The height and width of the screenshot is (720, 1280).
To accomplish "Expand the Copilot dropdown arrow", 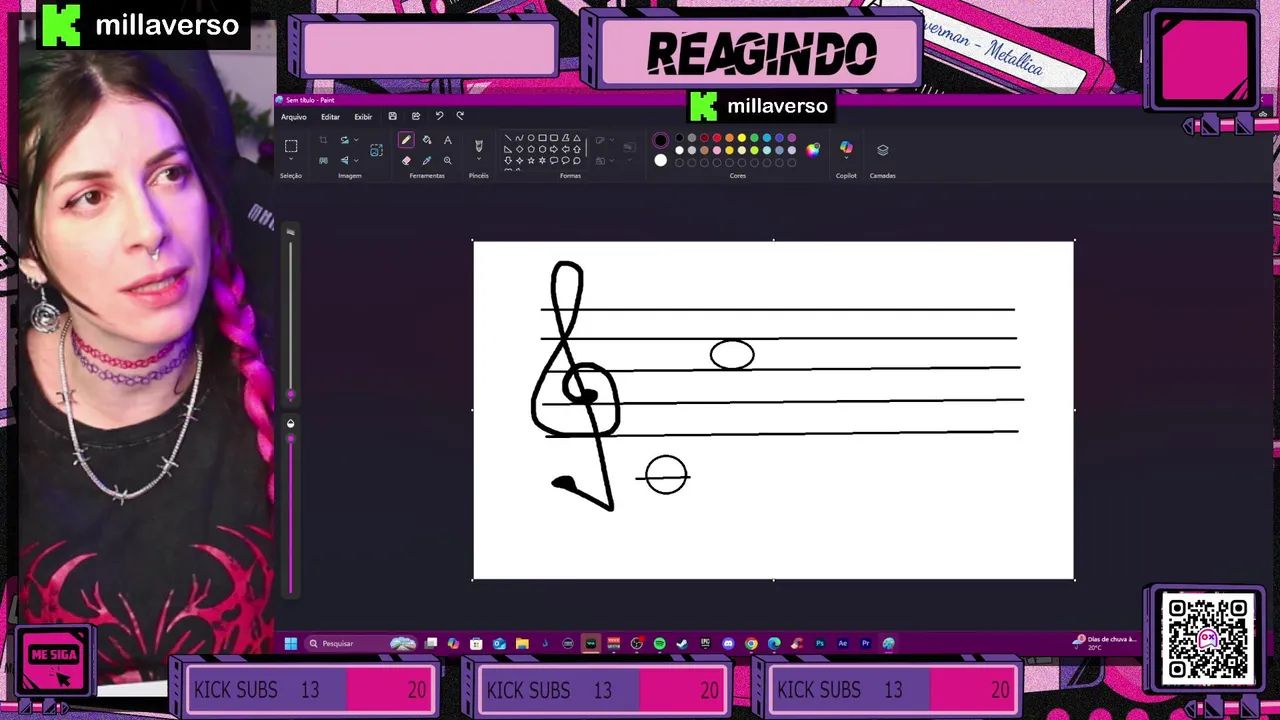I will pyautogui.click(x=846, y=159).
